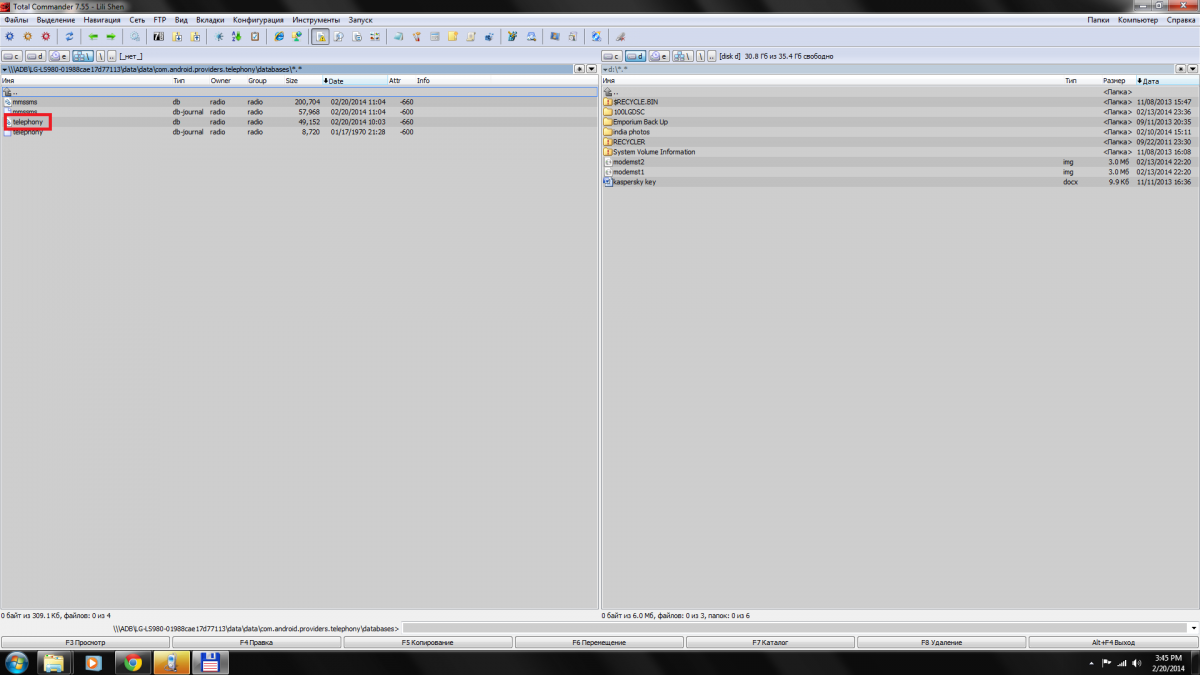1200x675 pixels.
Task: Click the floppy disk taskbar icon
Action: pyautogui.click(x=210, y=662)
